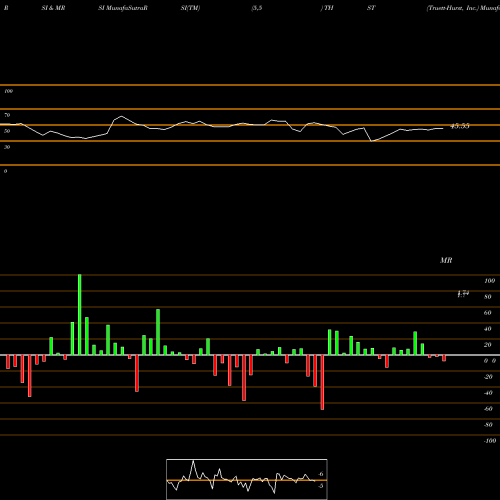Screen dimensions: 500x500
Task: Click the RSI line peak near 70
Action: pyautogui.click(x=121, y=116)
